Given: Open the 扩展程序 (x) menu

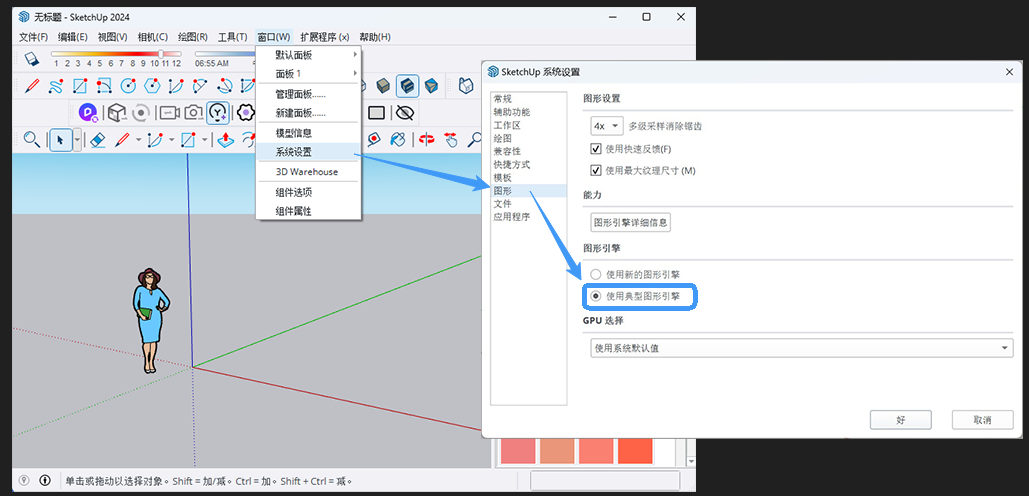Looking at the screenshot, I should 325,37.
